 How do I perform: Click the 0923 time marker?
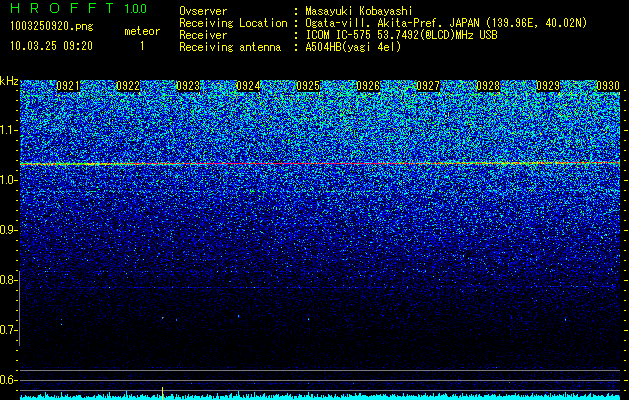point(188,86)
